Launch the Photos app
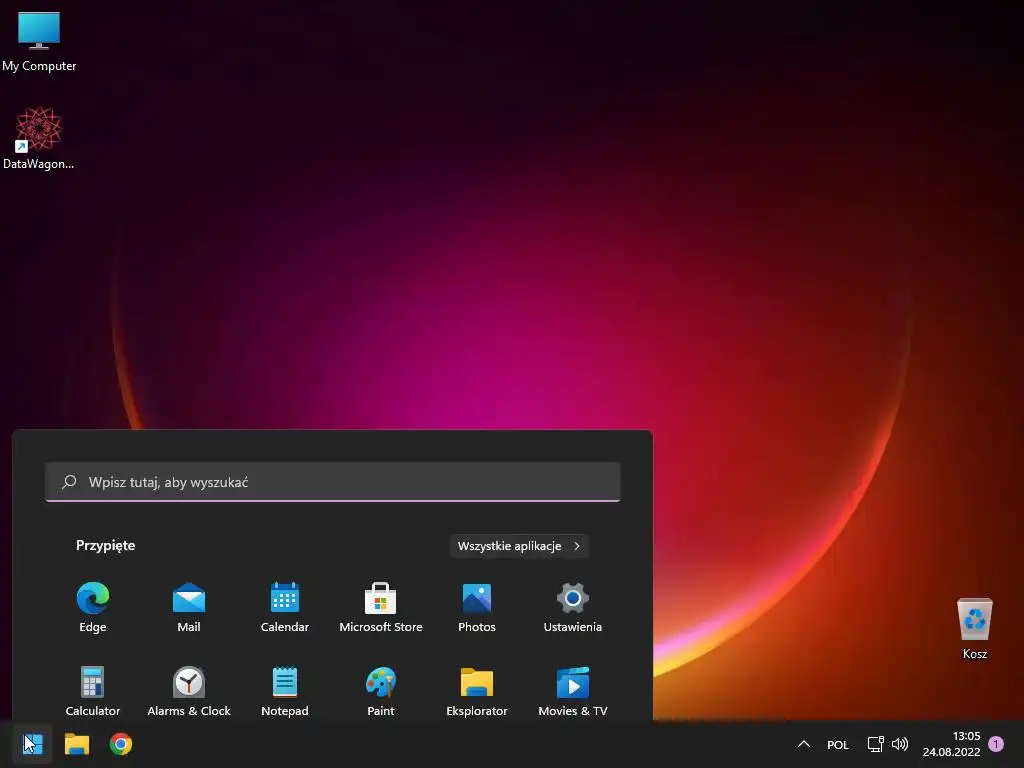 tap(477, 607)
